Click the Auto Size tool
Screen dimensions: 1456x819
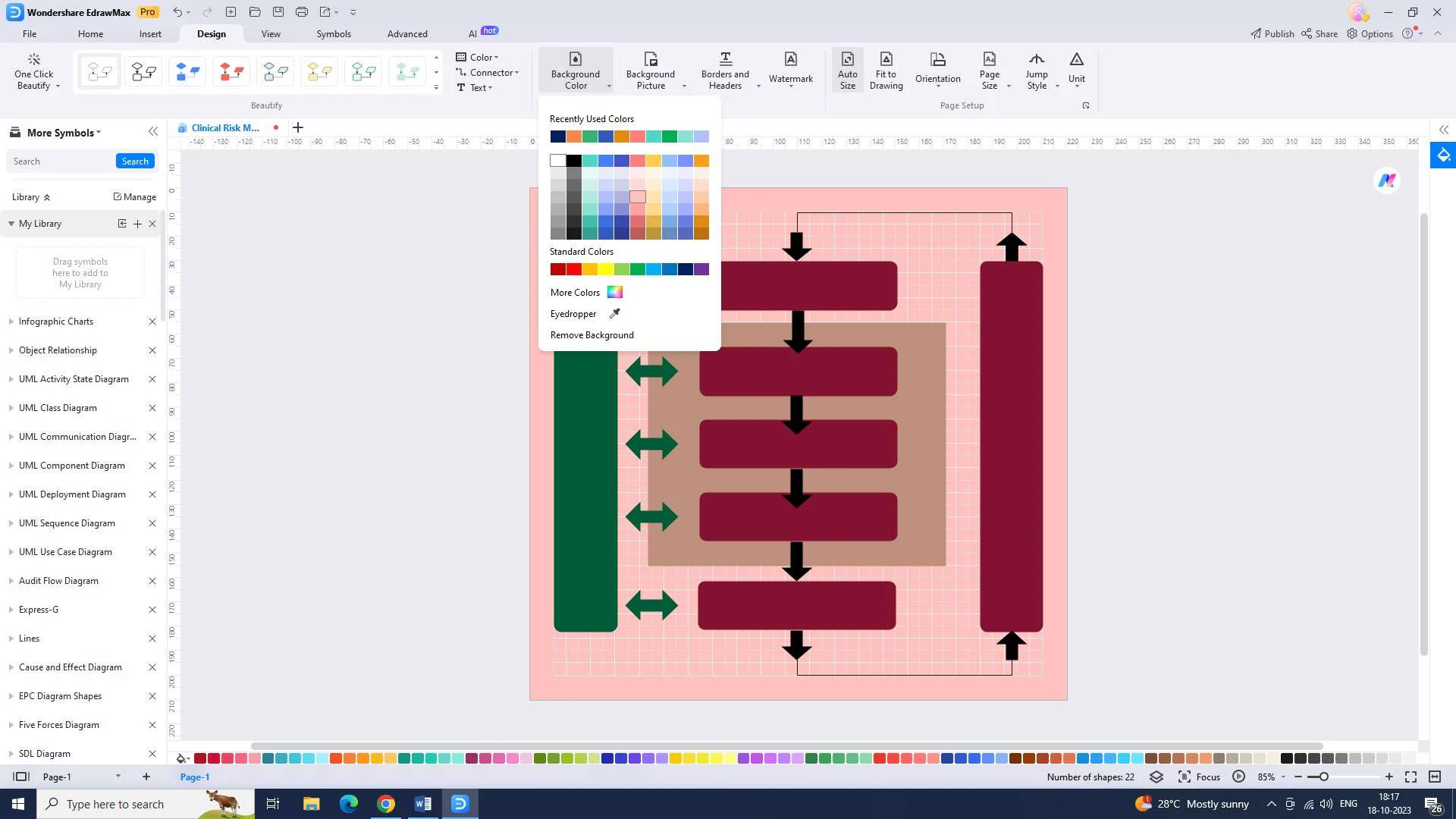pos(847,69)
